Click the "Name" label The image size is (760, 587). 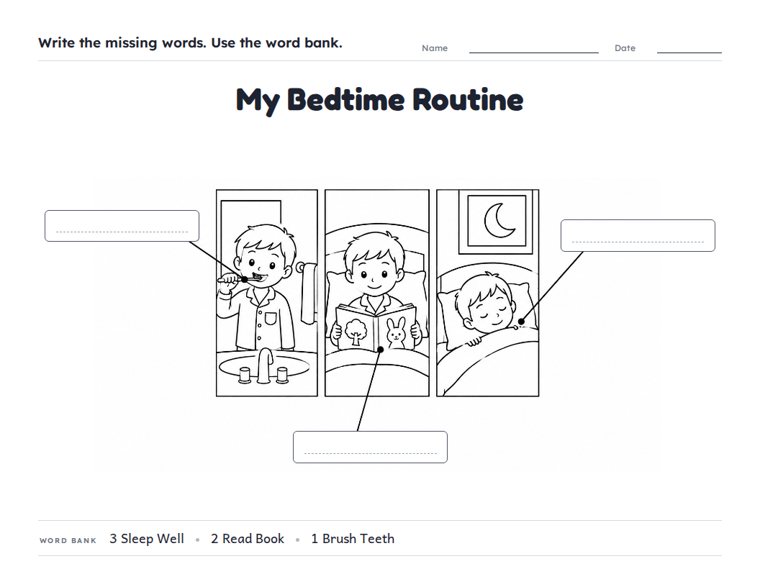point(435,48)
